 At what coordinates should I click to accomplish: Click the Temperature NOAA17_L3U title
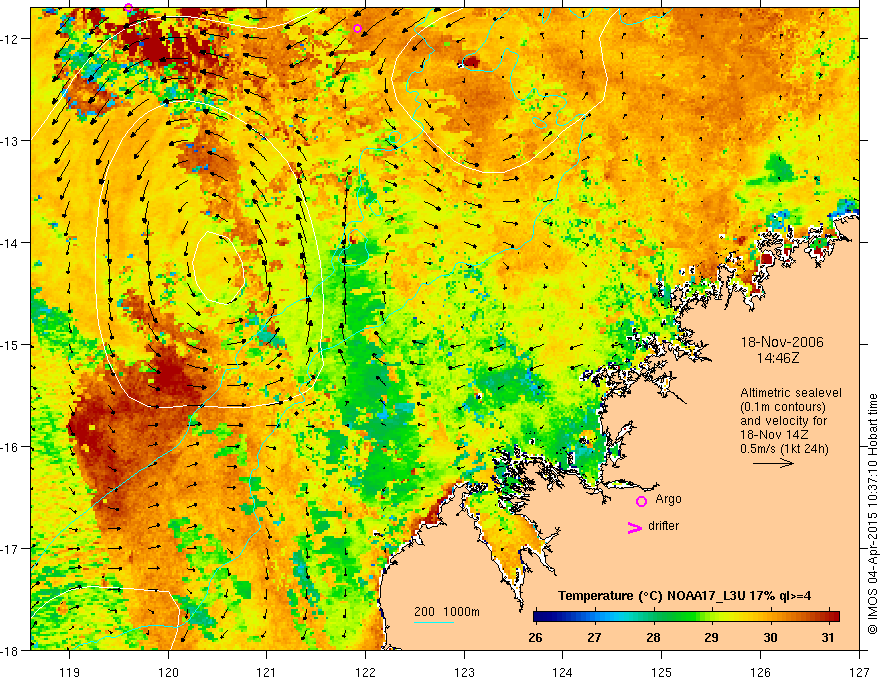pyautogui.click(x=684, y=596)
